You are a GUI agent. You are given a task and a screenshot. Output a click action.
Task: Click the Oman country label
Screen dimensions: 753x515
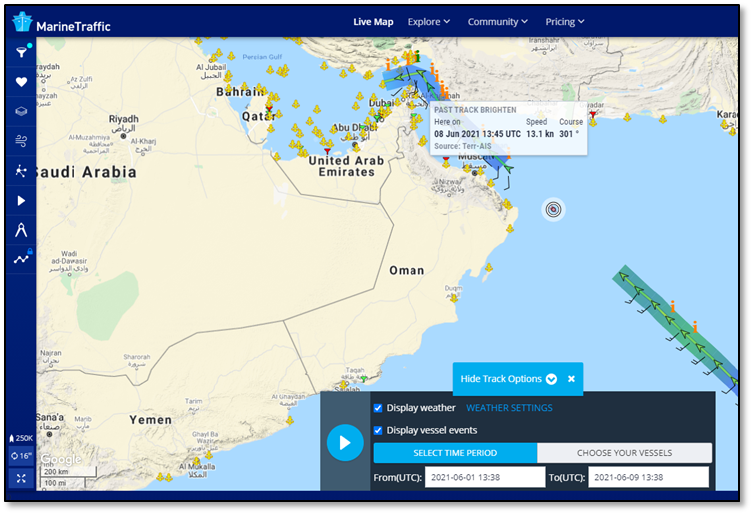[x=407, y=271]
